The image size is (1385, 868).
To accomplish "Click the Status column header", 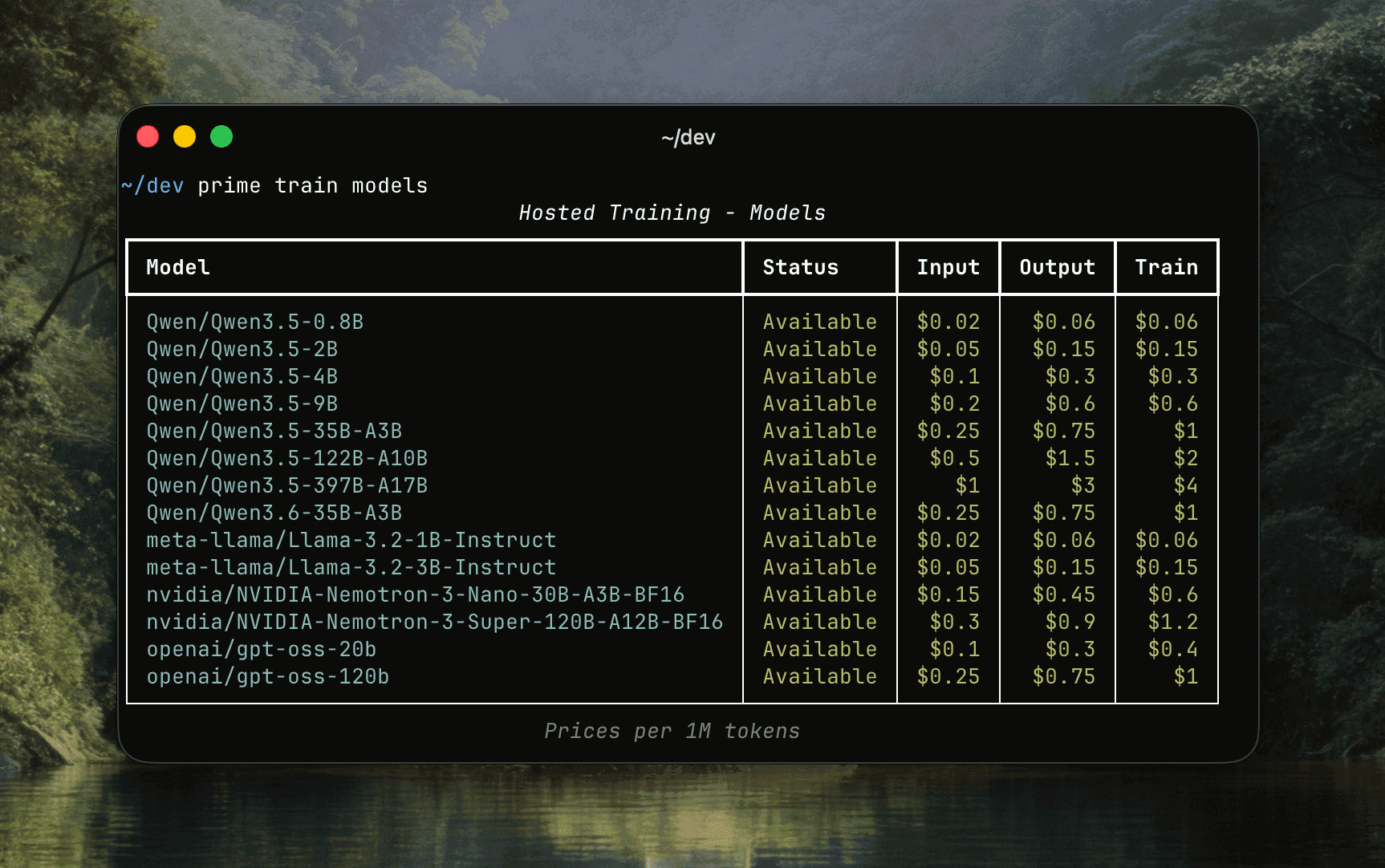I will click(801, 268).
